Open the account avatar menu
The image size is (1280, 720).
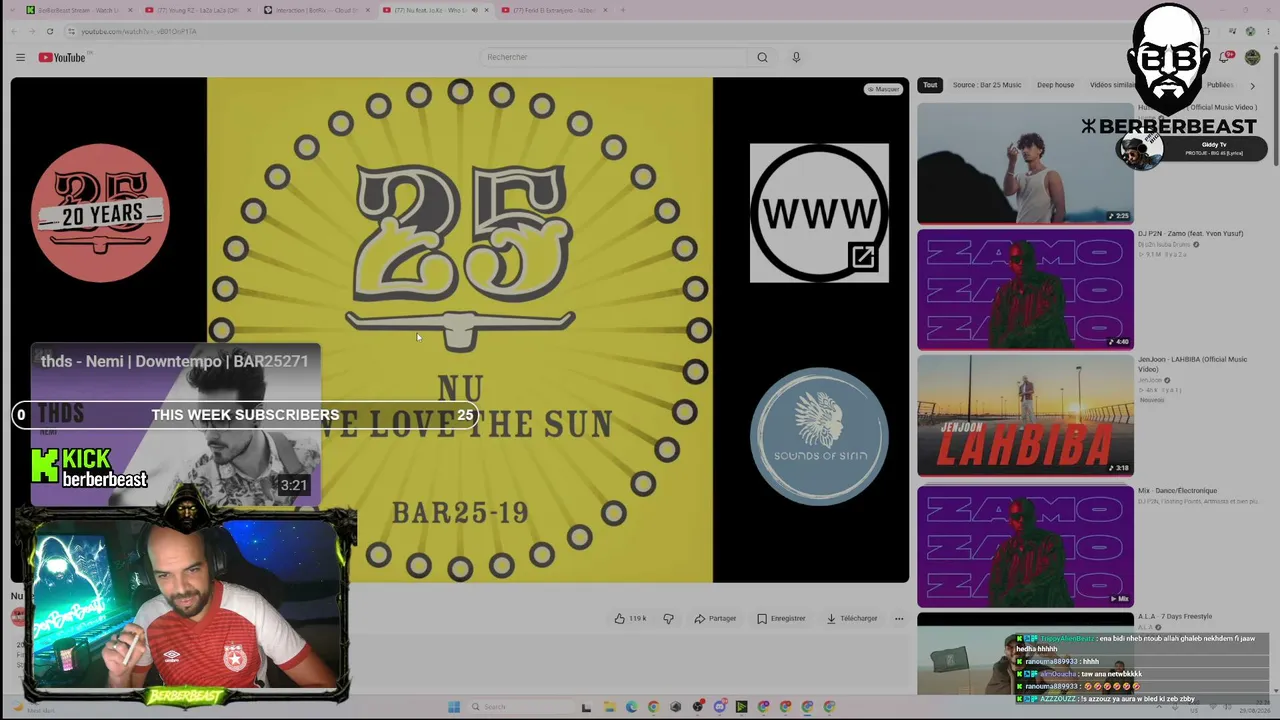1252,57
